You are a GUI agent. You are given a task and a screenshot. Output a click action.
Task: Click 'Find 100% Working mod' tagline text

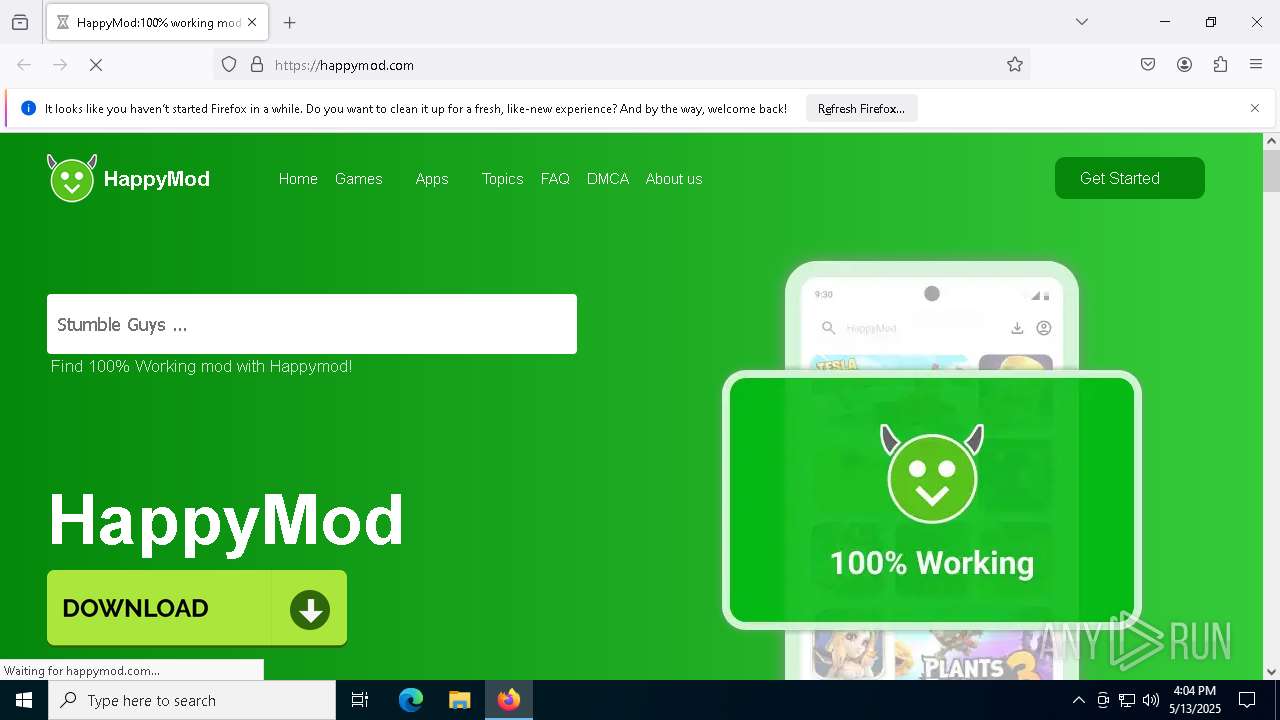[202, 366]
